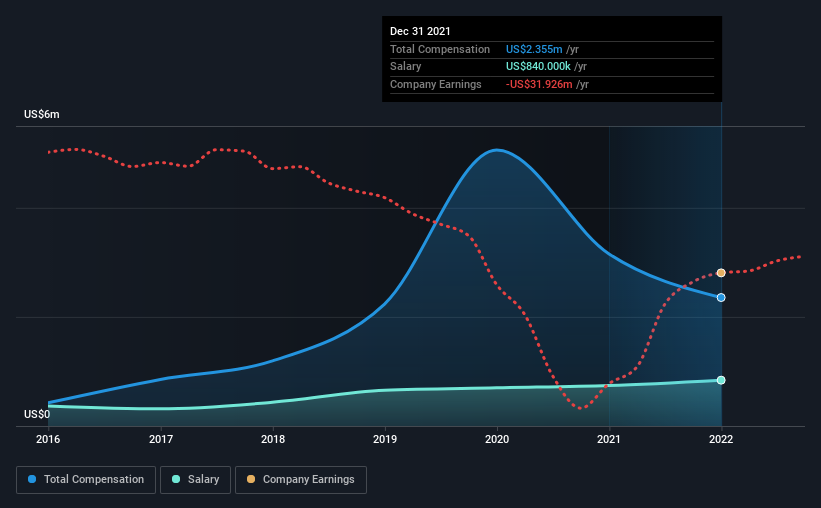Screen dimensions: 821x508
Task: Click the 2016 x-axis label
Action: coord(48,439)
